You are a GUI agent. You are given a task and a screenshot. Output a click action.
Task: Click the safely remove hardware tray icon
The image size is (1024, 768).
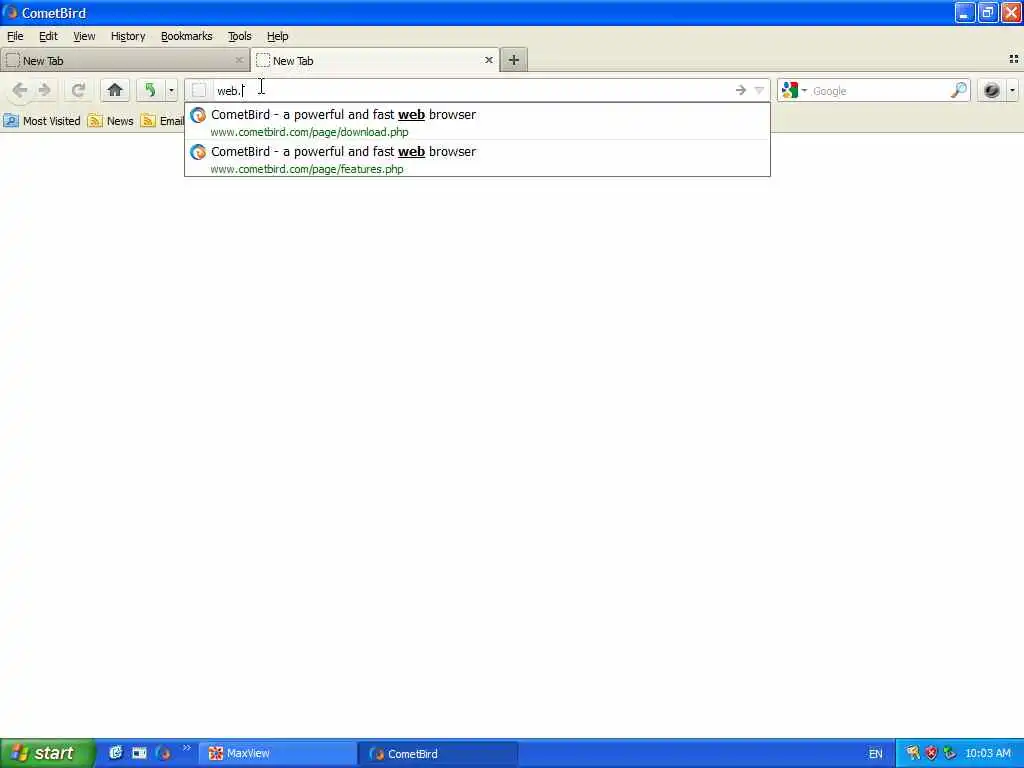(x=950, y=753)
